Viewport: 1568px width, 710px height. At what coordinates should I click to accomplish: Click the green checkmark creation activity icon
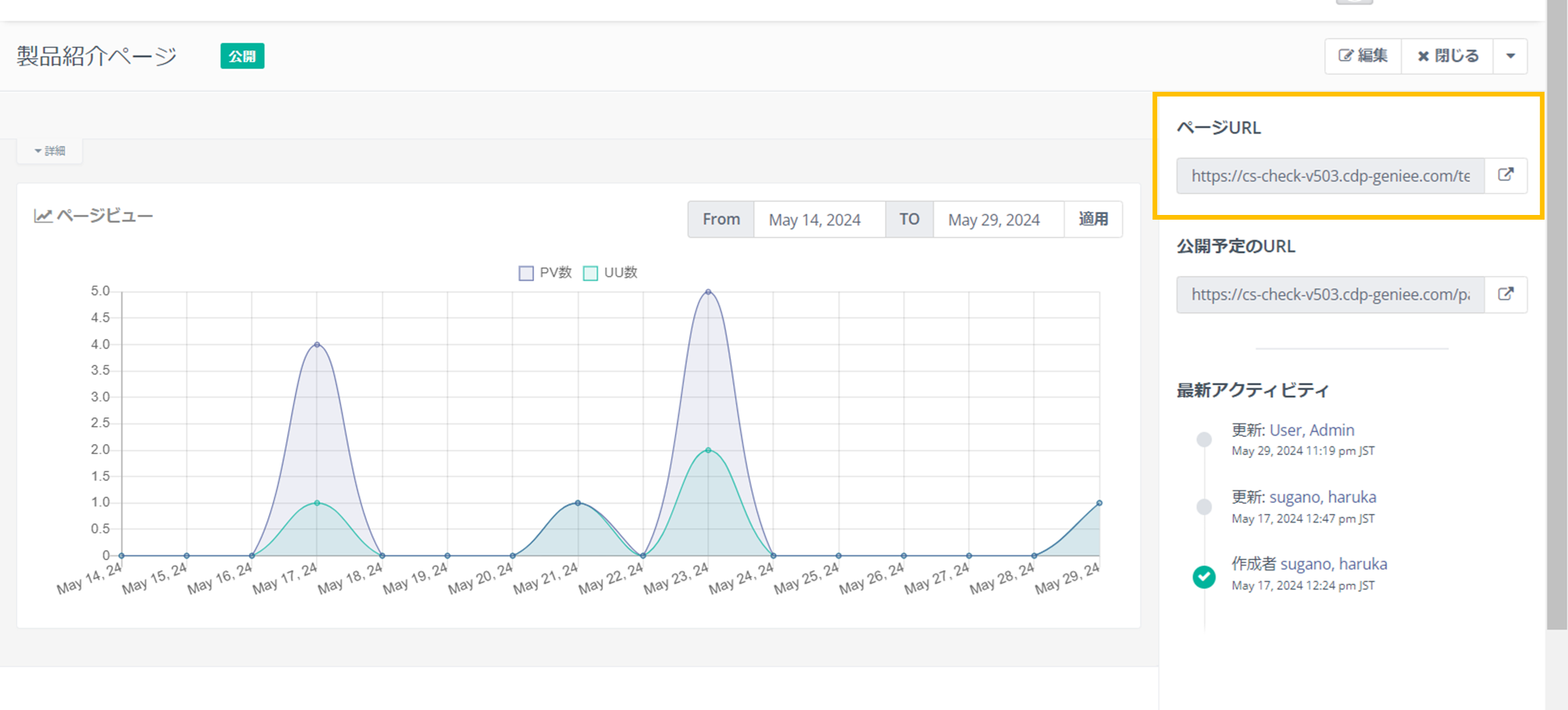[1204, 577]
